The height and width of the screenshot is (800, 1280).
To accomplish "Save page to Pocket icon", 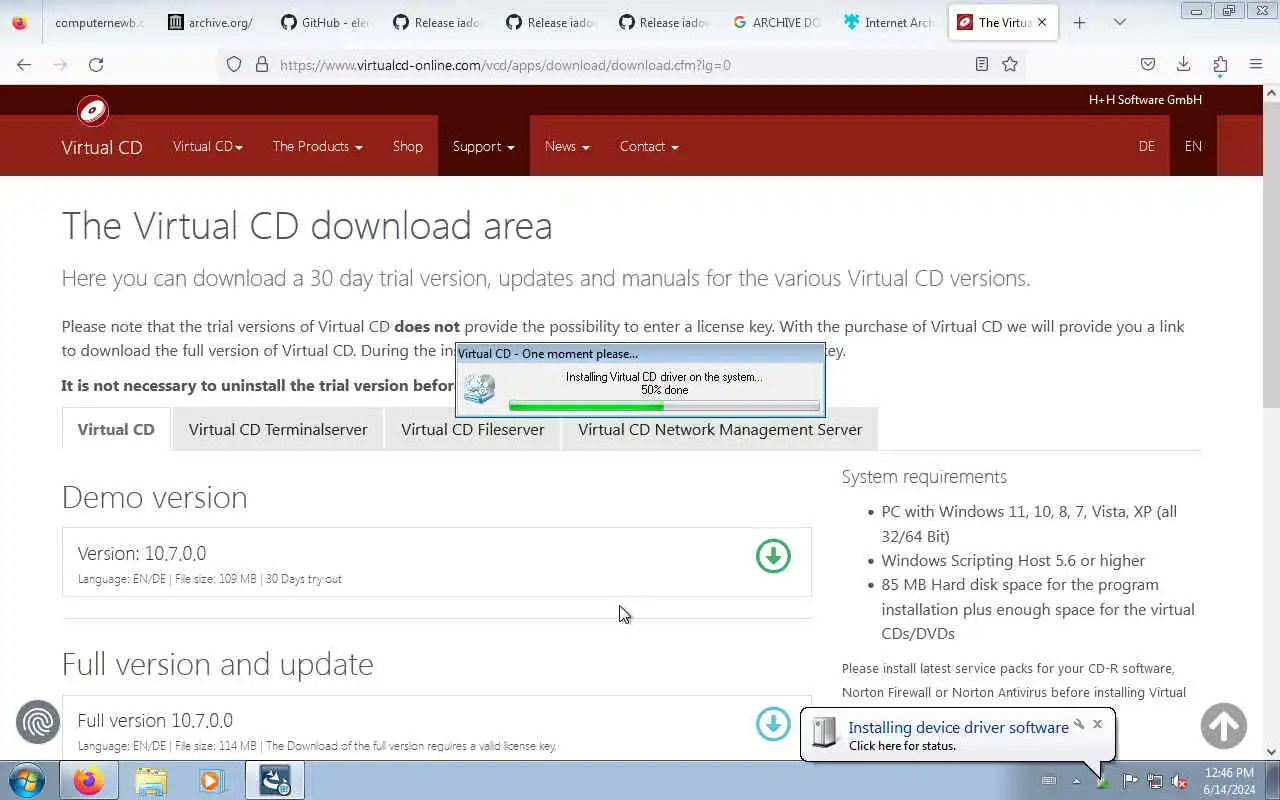I will [x=1148, y=64].
